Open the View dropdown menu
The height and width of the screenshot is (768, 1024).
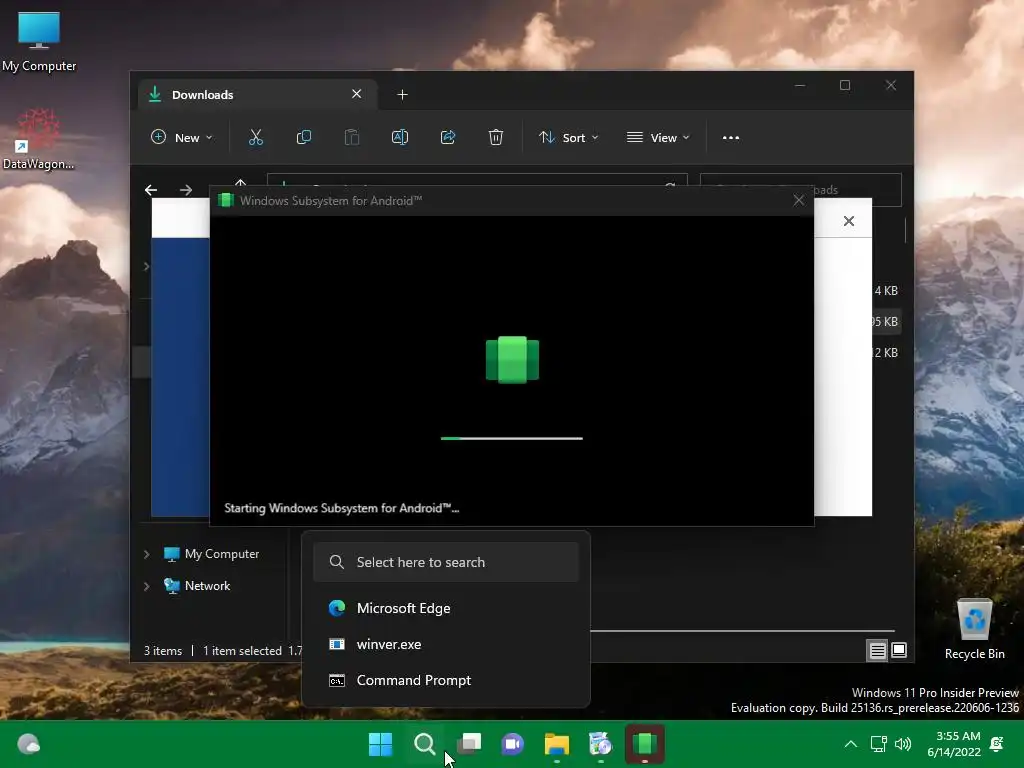(x=658, y=137)
